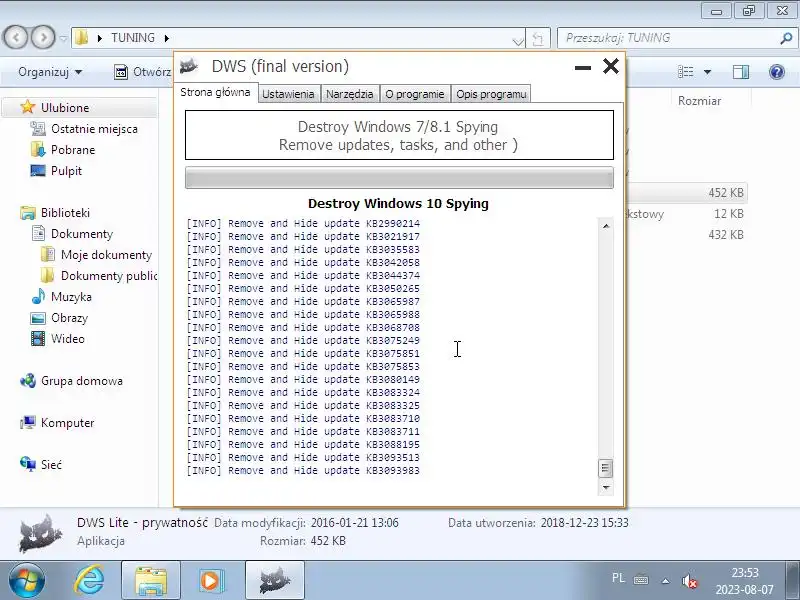Click log line KB3068708
This screenshot has height=600, width=800.
click(x=303, y=328)
